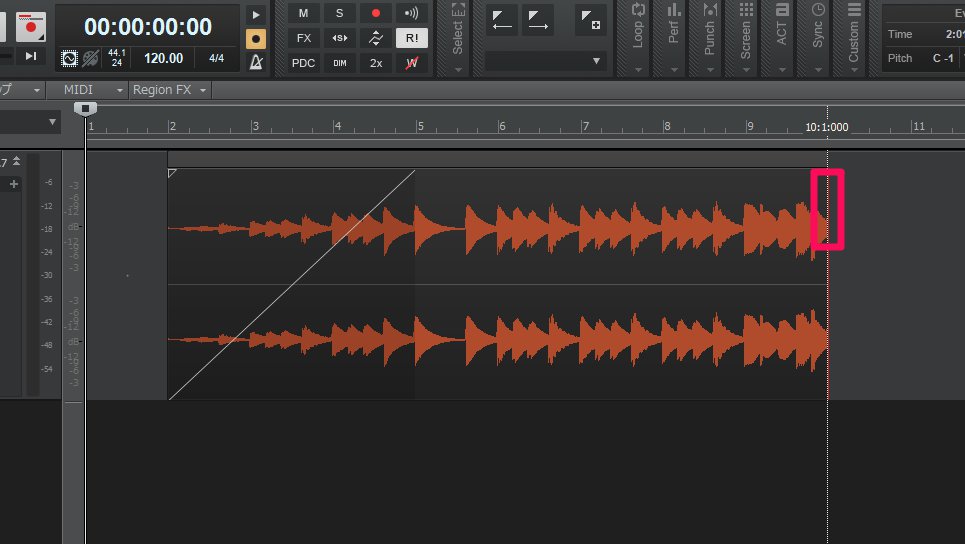This screenshot has width=965, height=544.
Task: Select the orange audio clip waveform
Action: [x=497, y=284]
